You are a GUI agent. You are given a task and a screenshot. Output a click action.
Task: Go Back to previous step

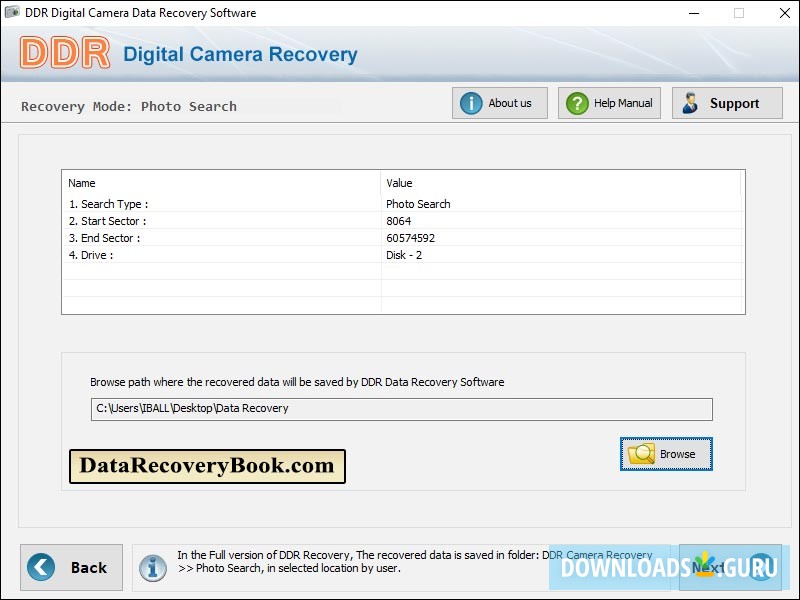tap(71, 567)
